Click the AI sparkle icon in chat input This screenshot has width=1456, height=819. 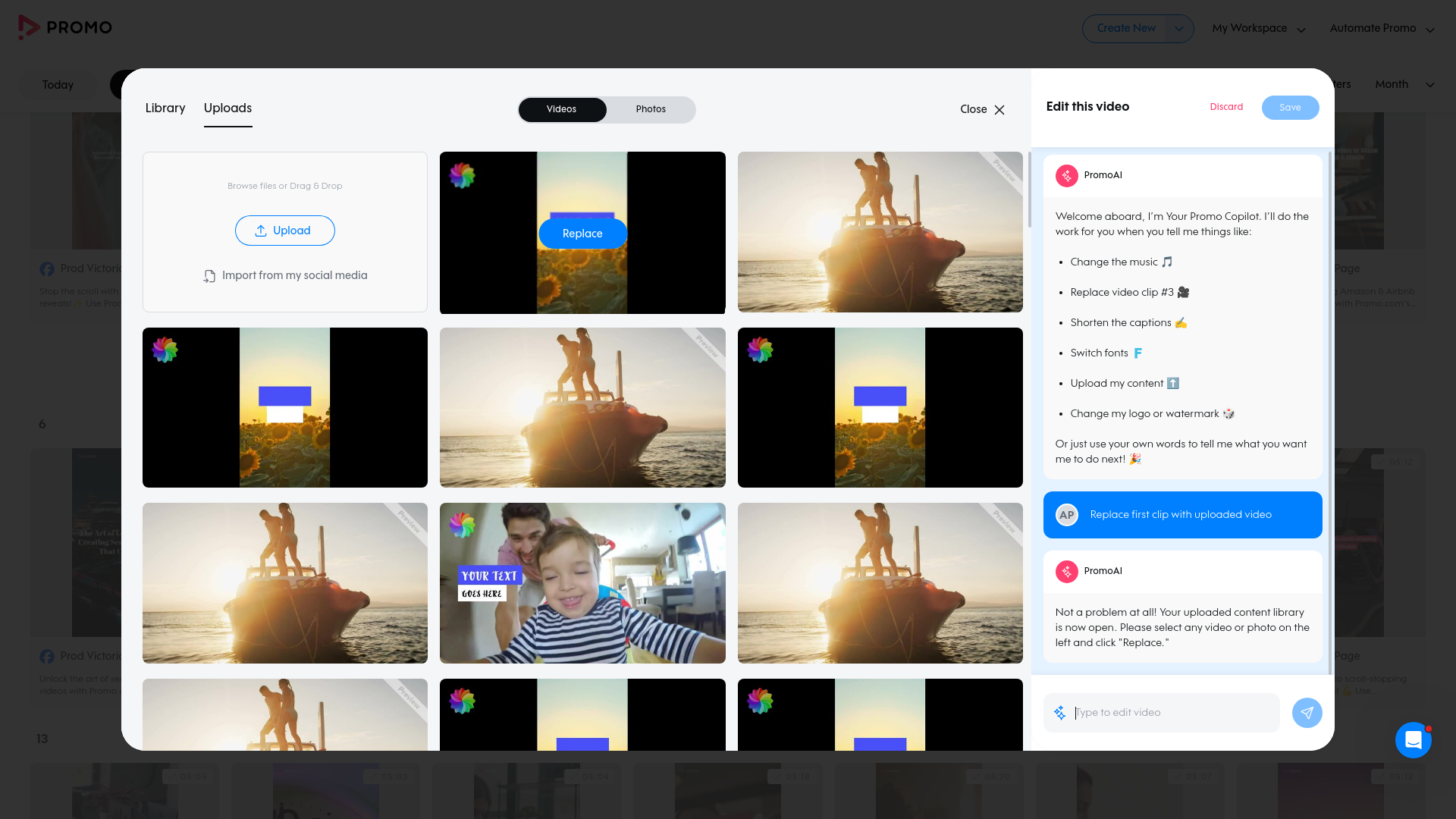[1059, 713]
